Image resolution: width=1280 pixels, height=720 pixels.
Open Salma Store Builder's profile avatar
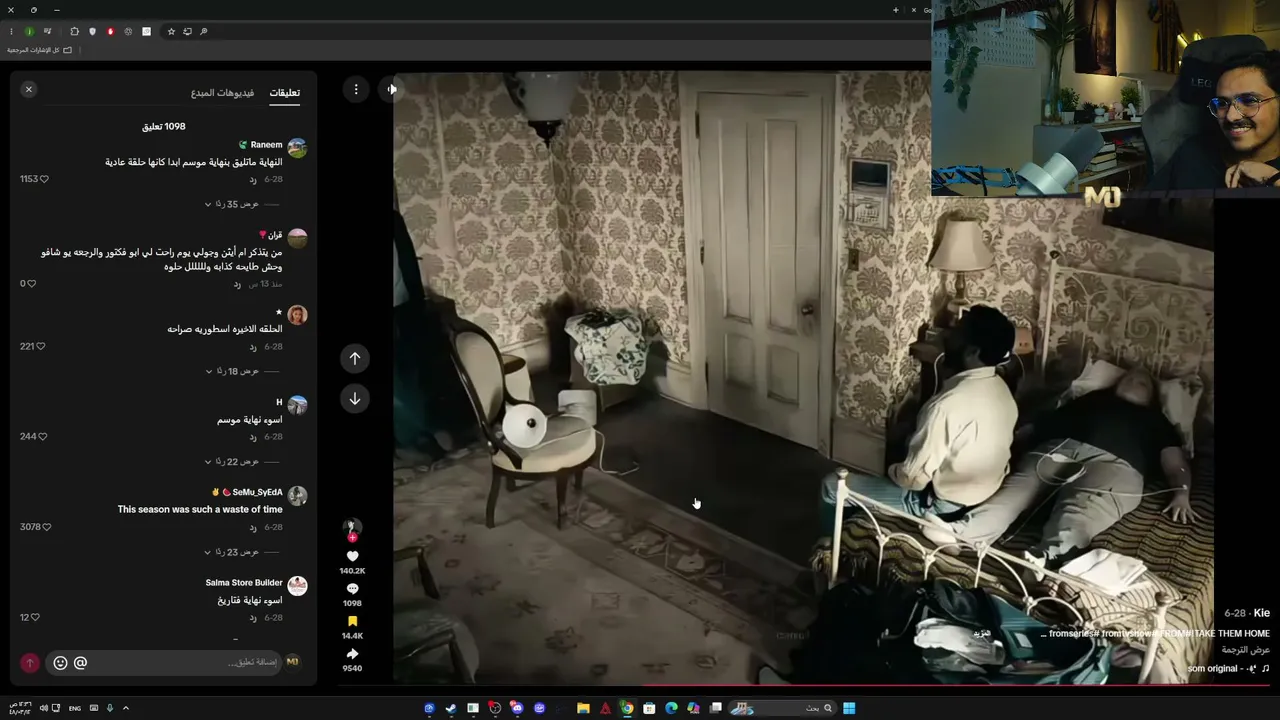[x=297, y=586]
